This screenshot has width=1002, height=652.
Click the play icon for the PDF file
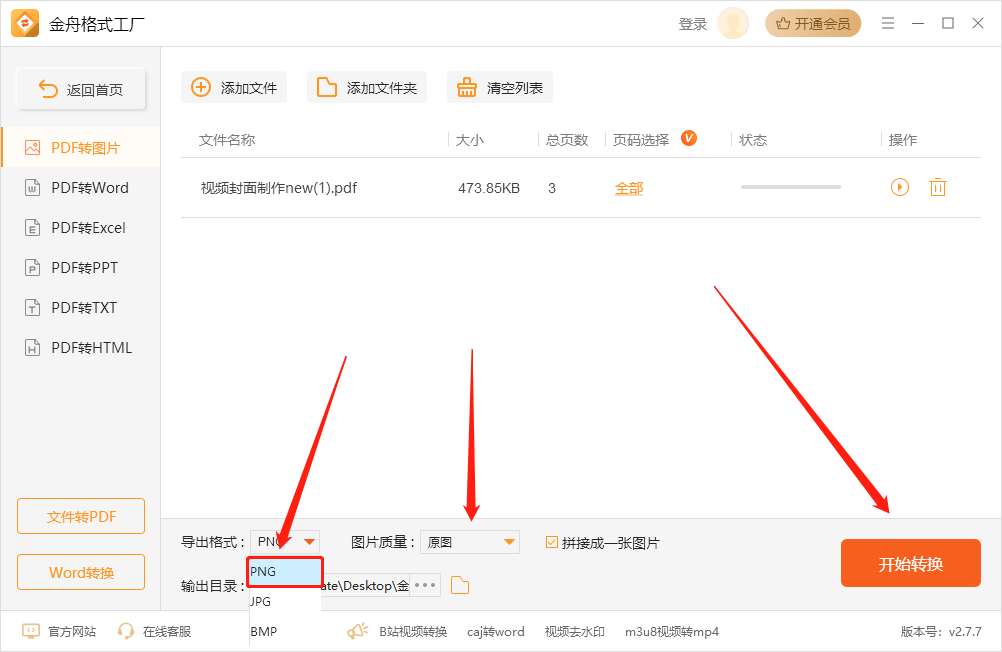click(900, 187)
